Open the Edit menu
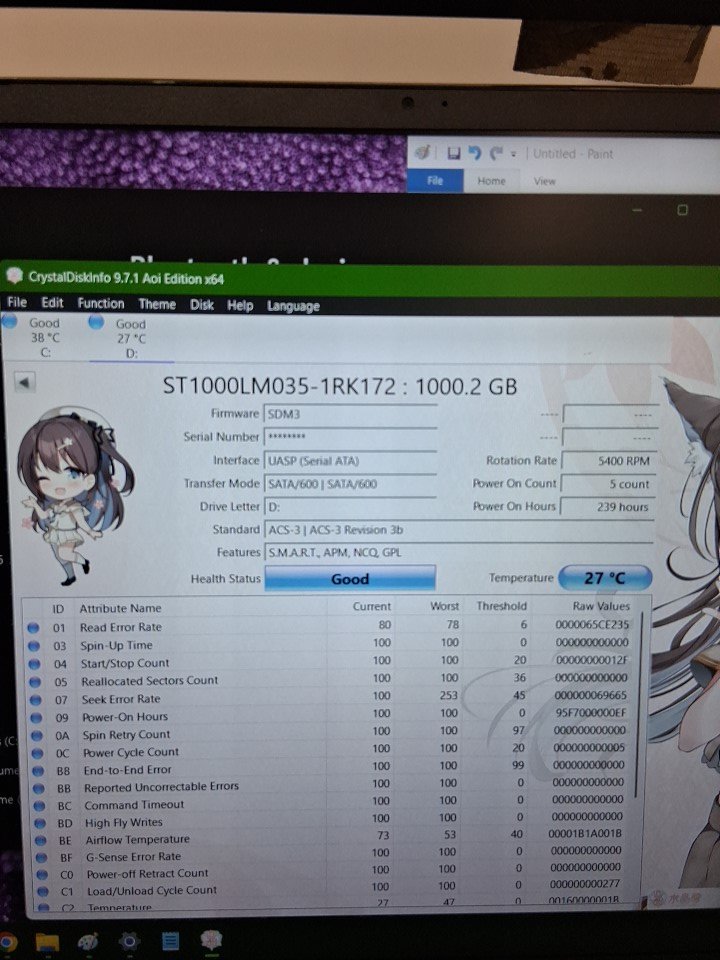This screenshot has width=720, height=960. click(x=52, y=302)
